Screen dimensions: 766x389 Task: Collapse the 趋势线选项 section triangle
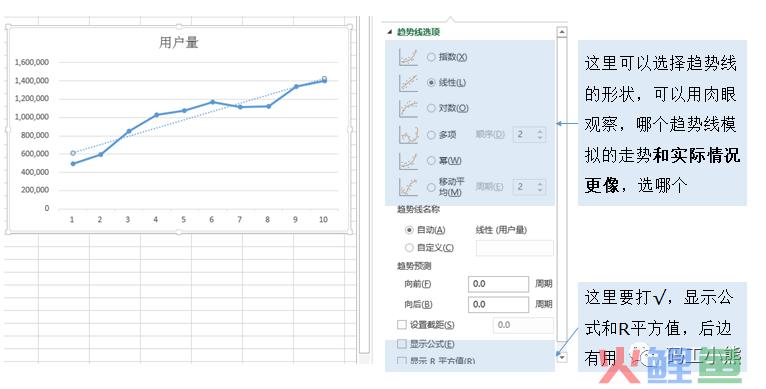(x=389, y=32)
